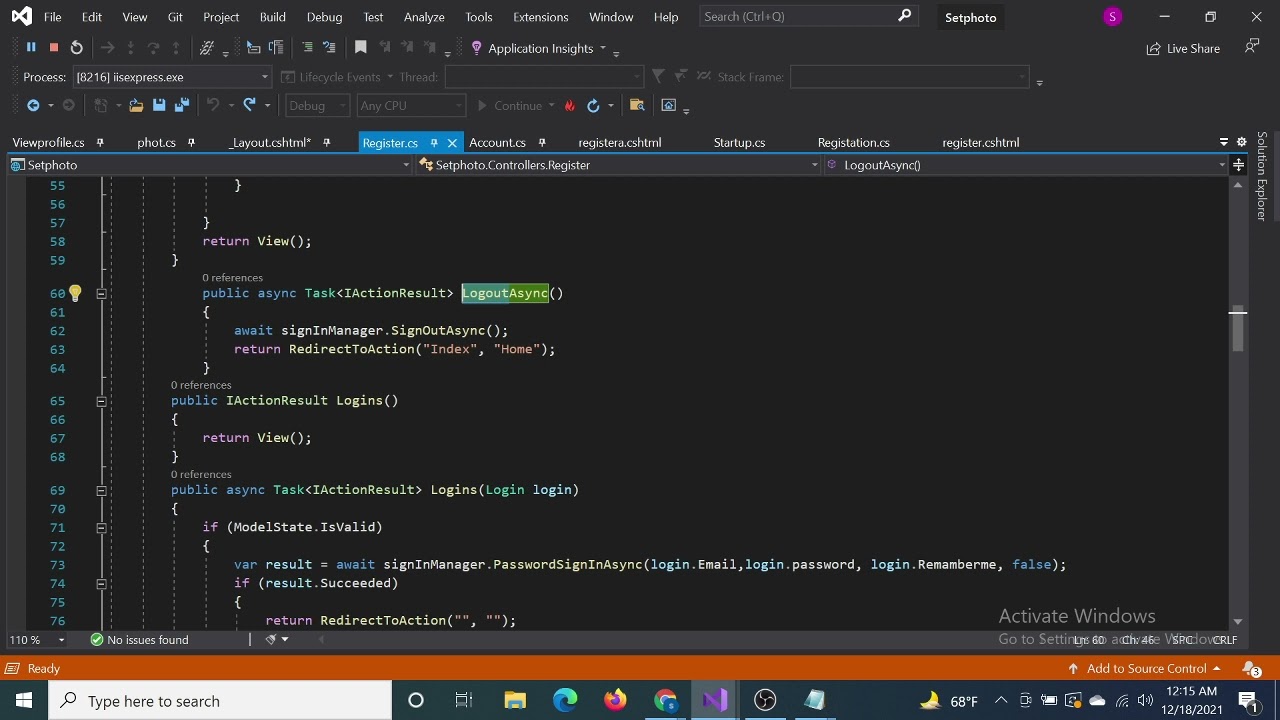Open the feedback icon near Live Share
Screen dimensions: 1280x720
pyautogui.click(x=1252, y=47)
